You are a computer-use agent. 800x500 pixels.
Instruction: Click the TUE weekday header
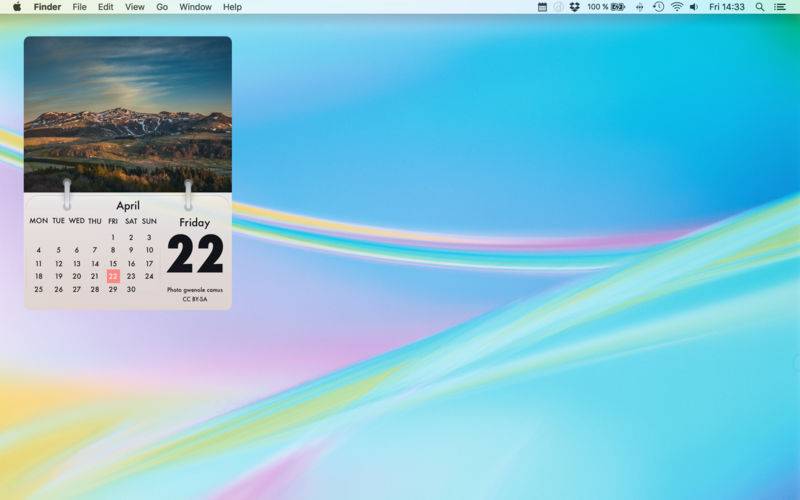[x=59, y=221]
